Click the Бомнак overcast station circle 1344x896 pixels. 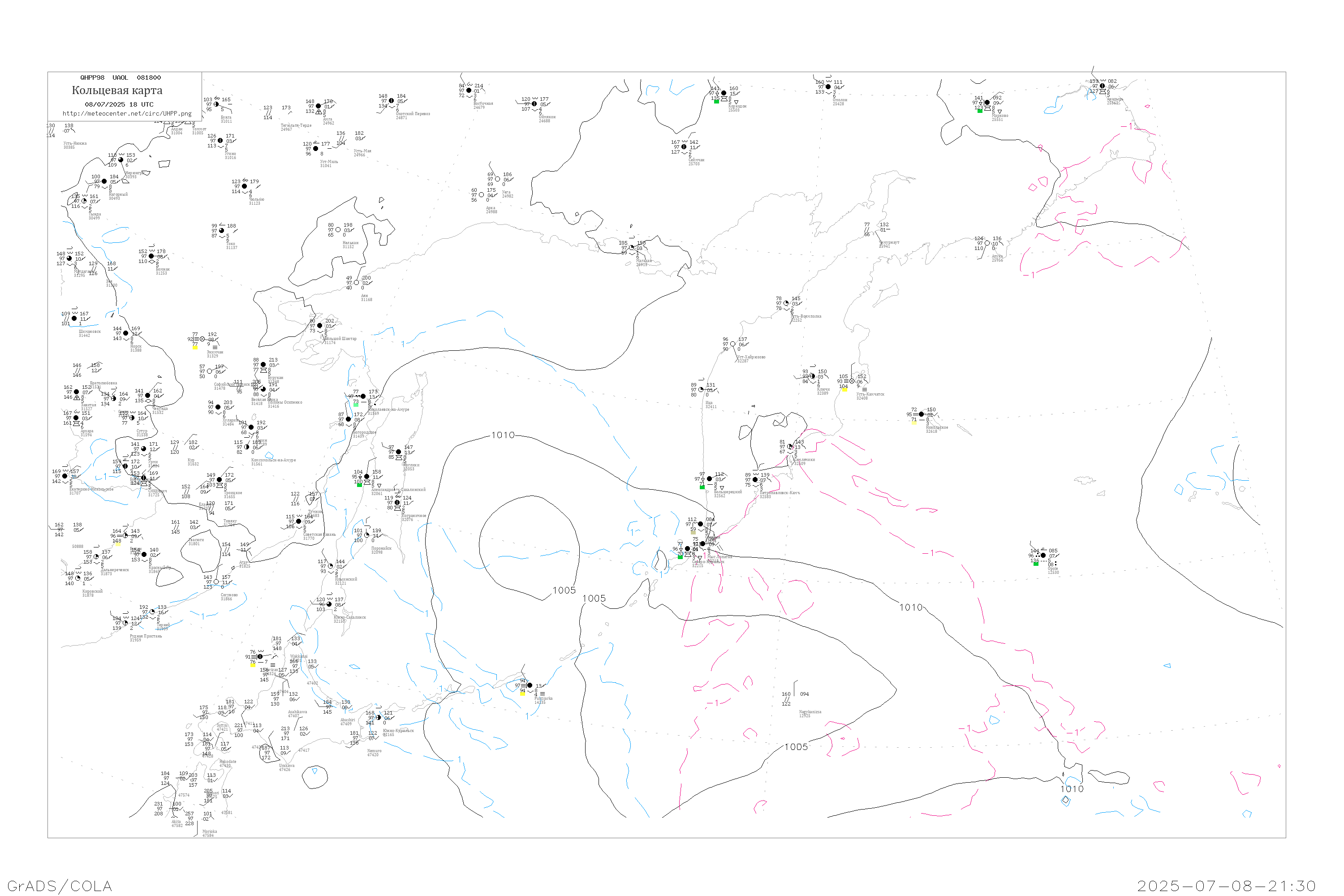coord(151,256)
